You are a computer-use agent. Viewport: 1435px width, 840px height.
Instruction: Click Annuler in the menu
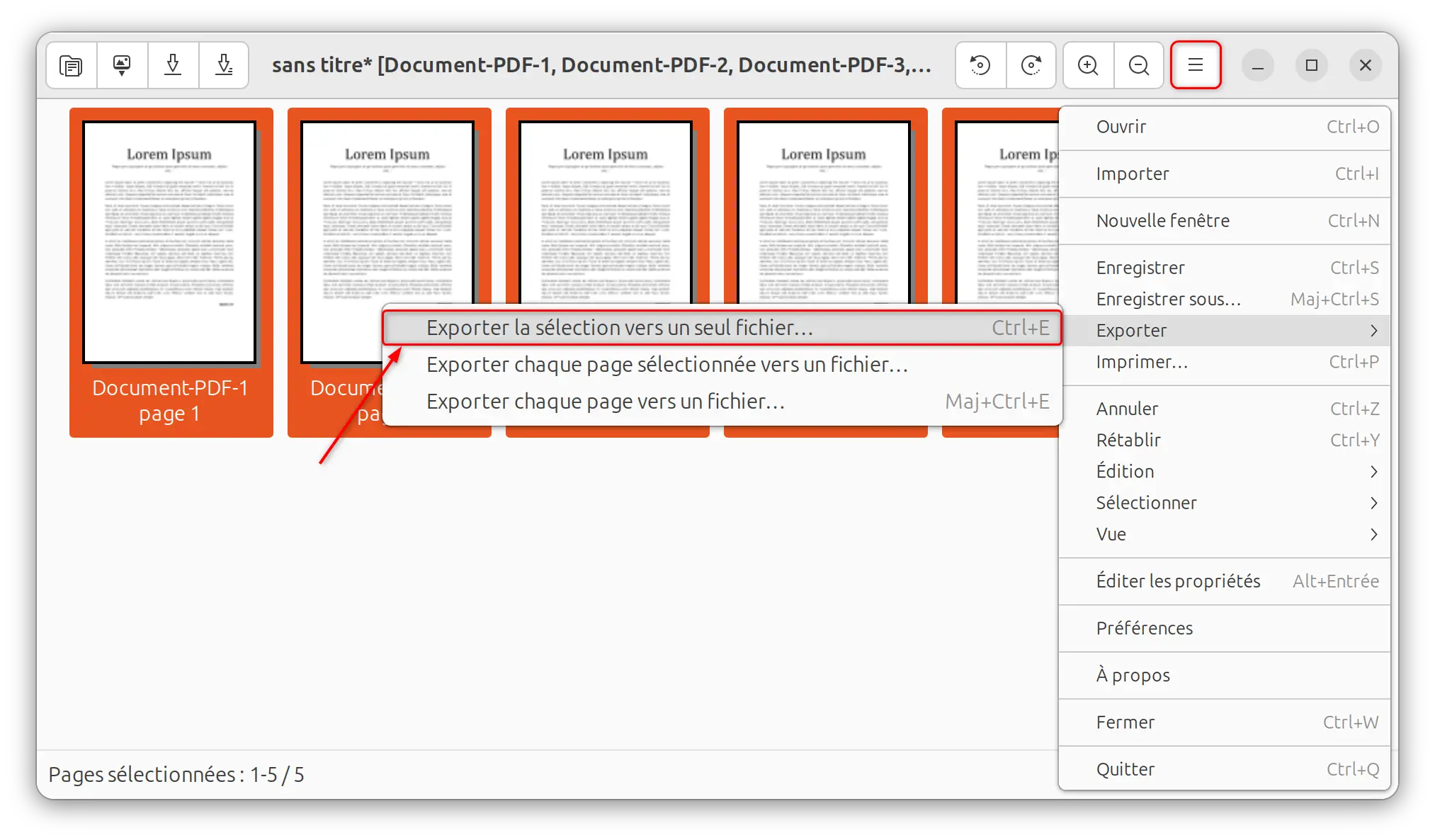pos(1225,409)
